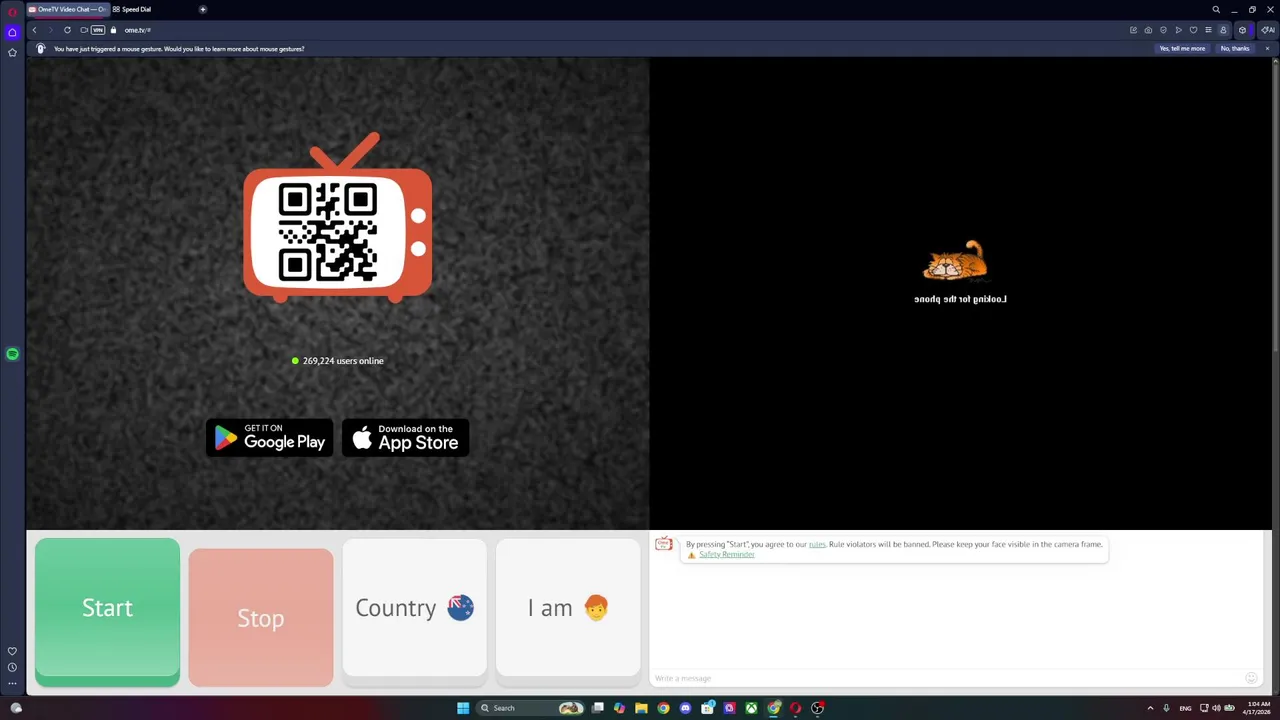This screenshot has height=720, width=1280.
Task: Click 'No, thanks' on gesture banner
Action: click(x=1235, y=48)
